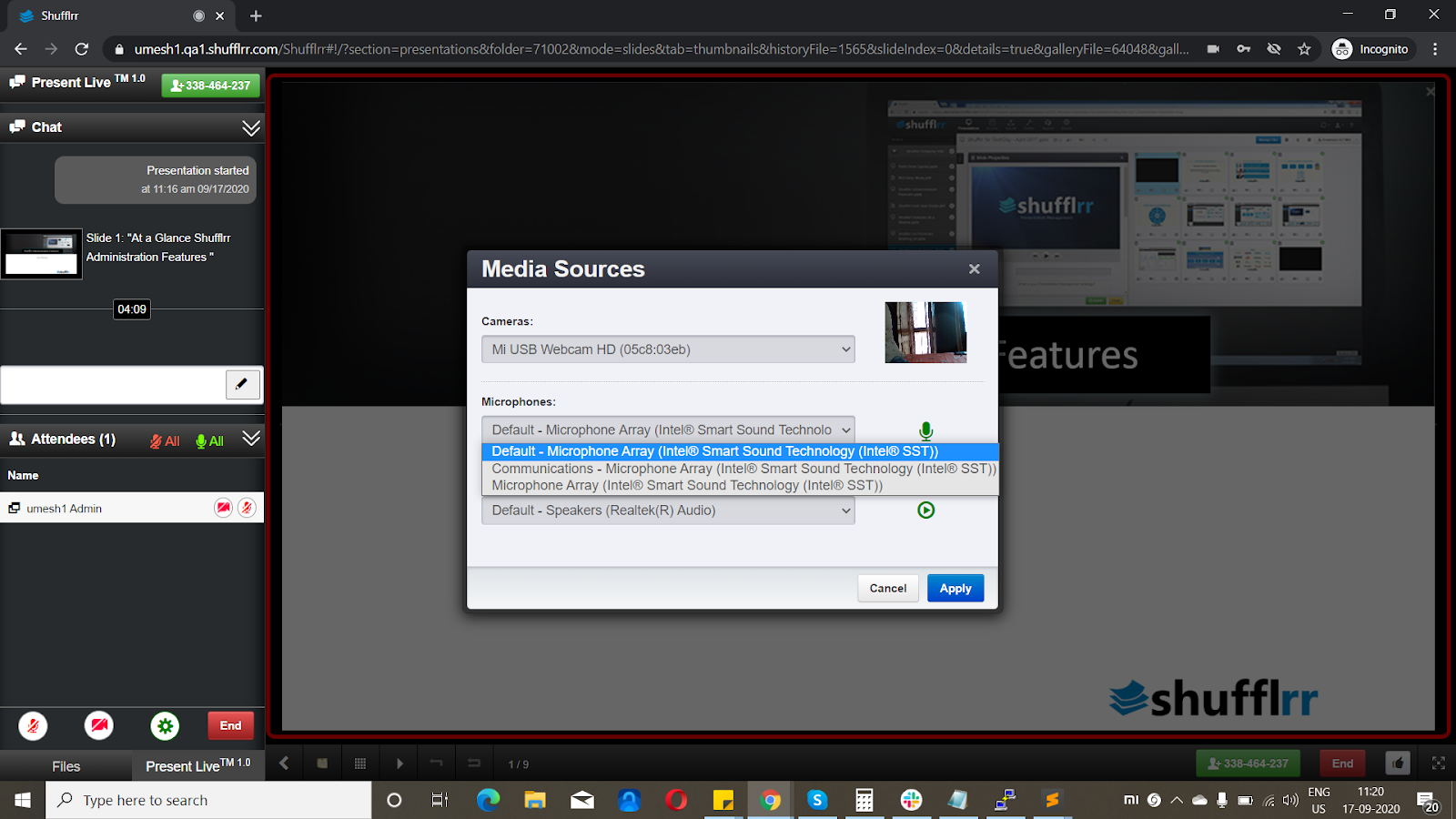Open the Cameras dropdown

[x=668, y=349]
